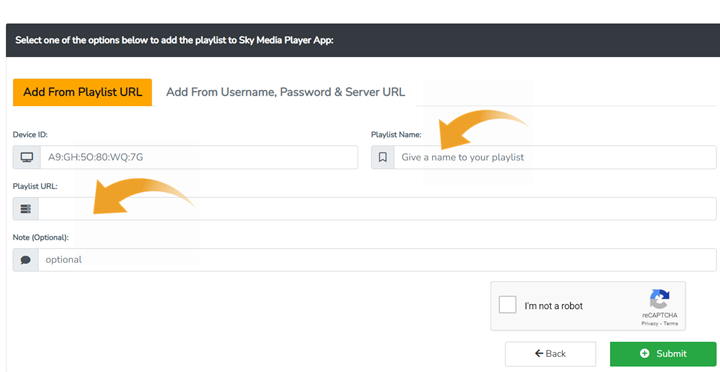The width and height of the screenshot is (720, 372).
Task: Open the reCAPTCHA Terms link
Action: [x=670, y=323]
